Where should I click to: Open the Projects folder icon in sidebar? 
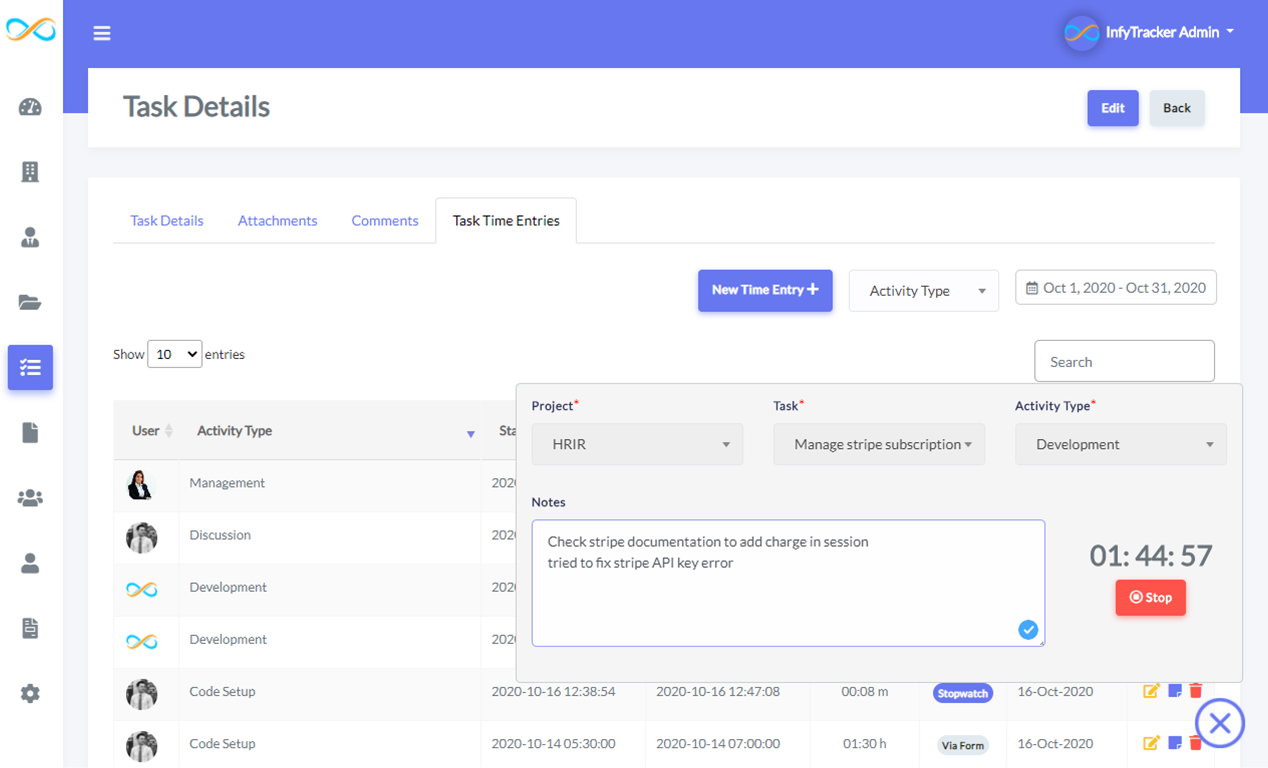[x=30, y=302]
